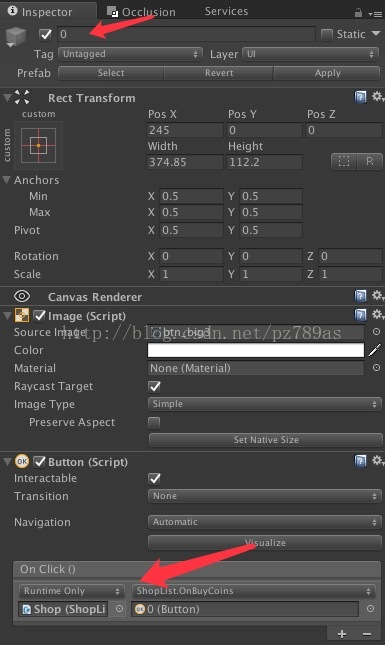Open Button (Script) gear settings menu
The image size is (385, 645).
378,460
